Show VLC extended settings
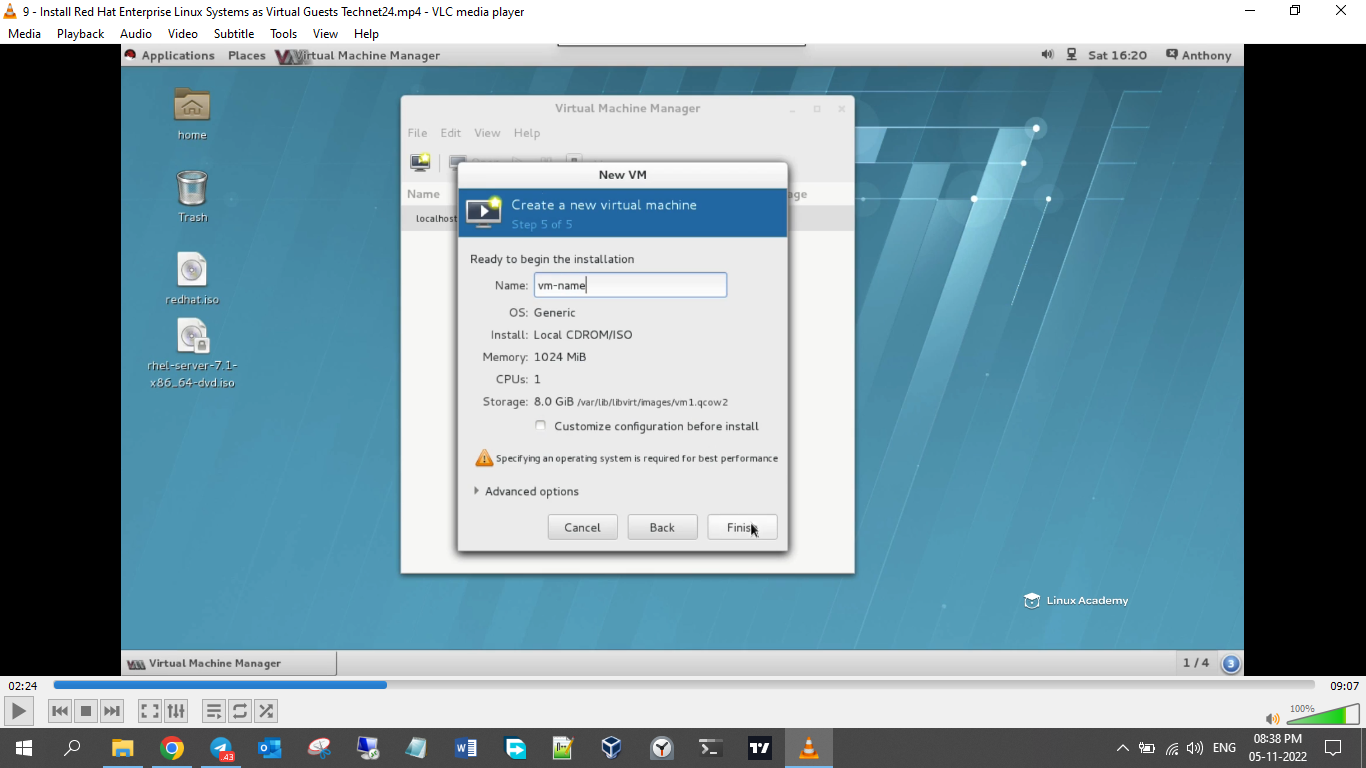The image size is (1366, 768). tap(176, 711)
